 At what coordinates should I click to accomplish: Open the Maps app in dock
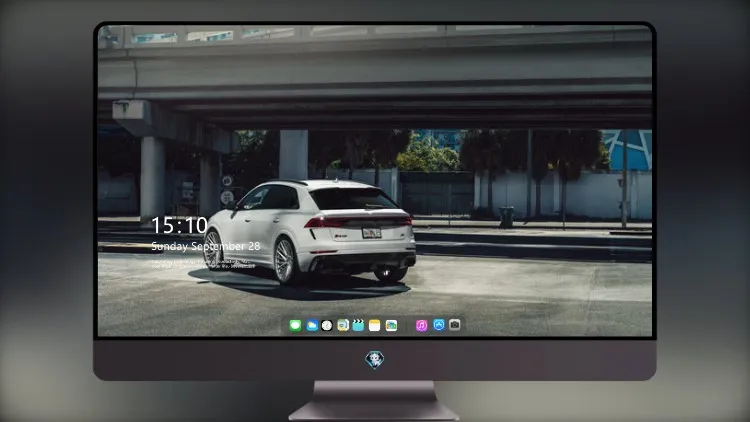point(343,326)
